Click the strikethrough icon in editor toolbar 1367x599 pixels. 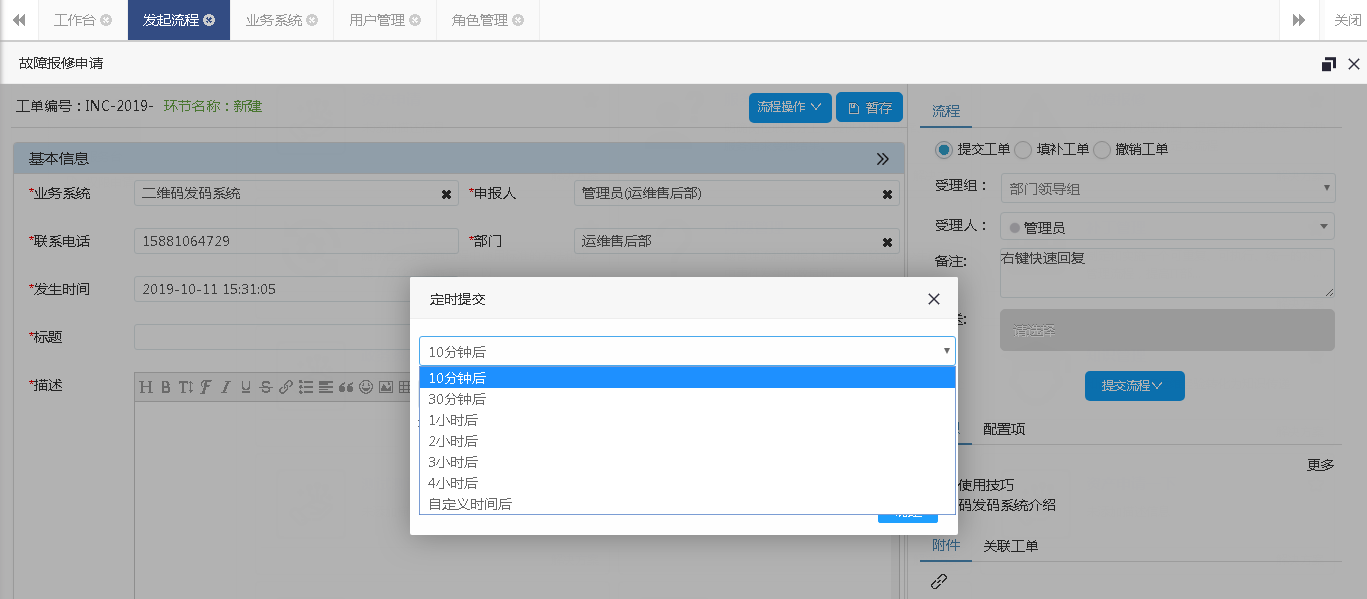point(265,387)
